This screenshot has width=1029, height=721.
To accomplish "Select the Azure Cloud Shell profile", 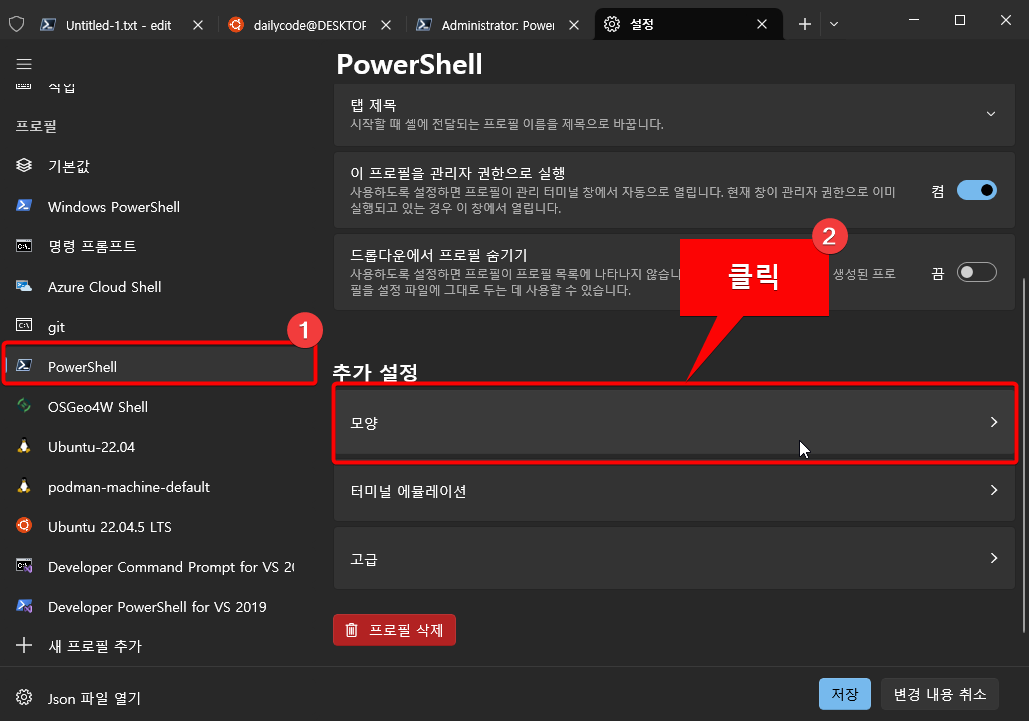I will 159,286.
